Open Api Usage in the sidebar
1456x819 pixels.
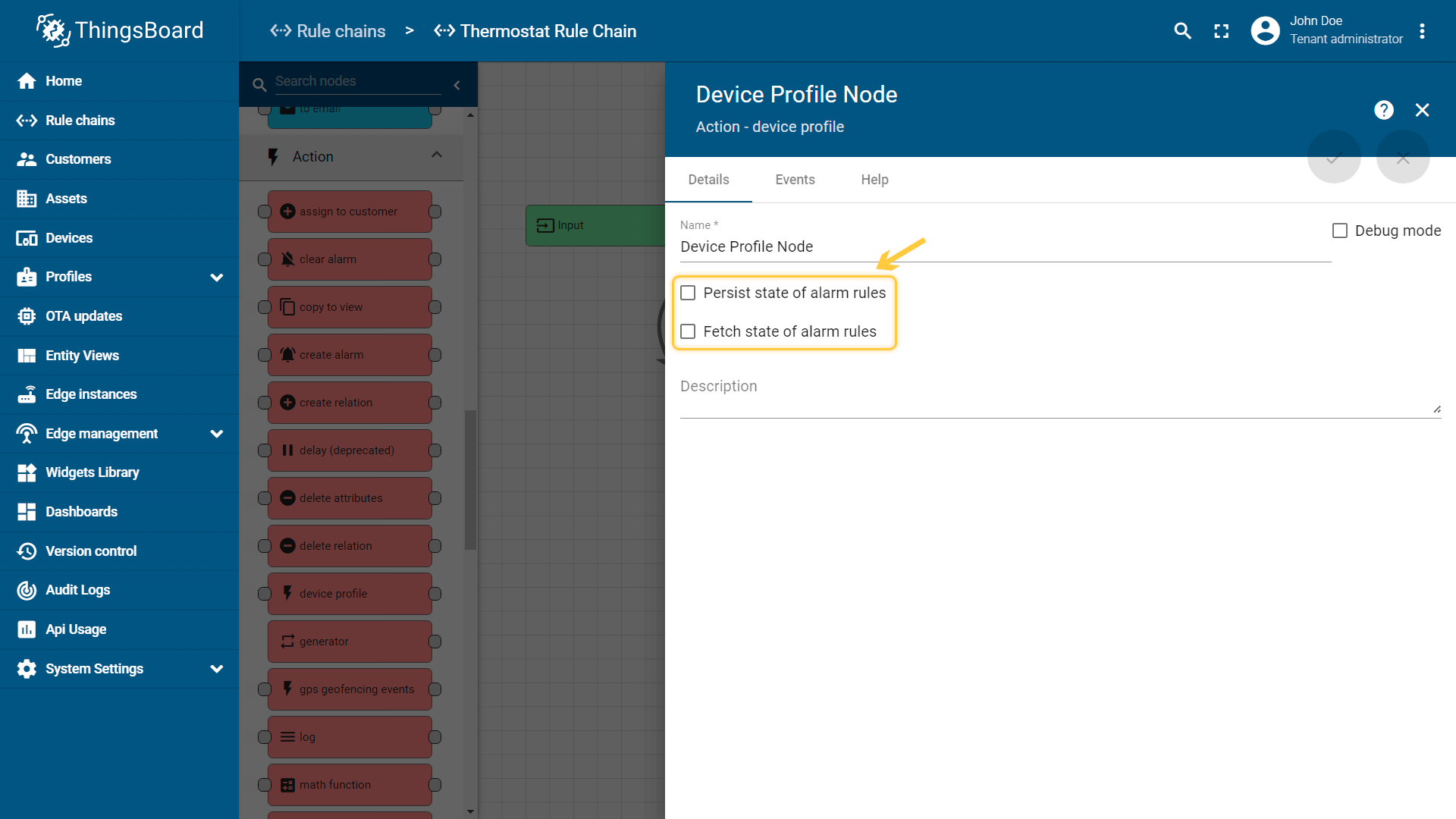point(119,629)
